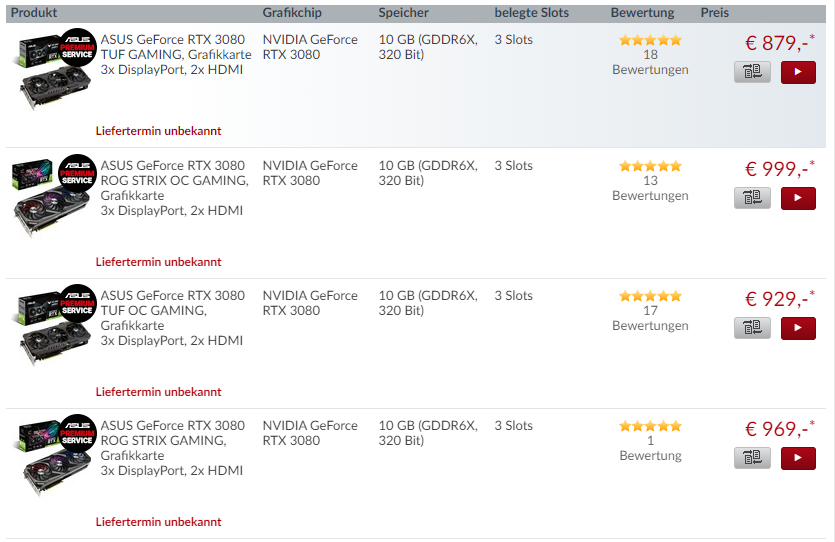Click 'Liefertermin unbekannt' under the €879 card
Screen dimensions: 835x542
point(158,131)
